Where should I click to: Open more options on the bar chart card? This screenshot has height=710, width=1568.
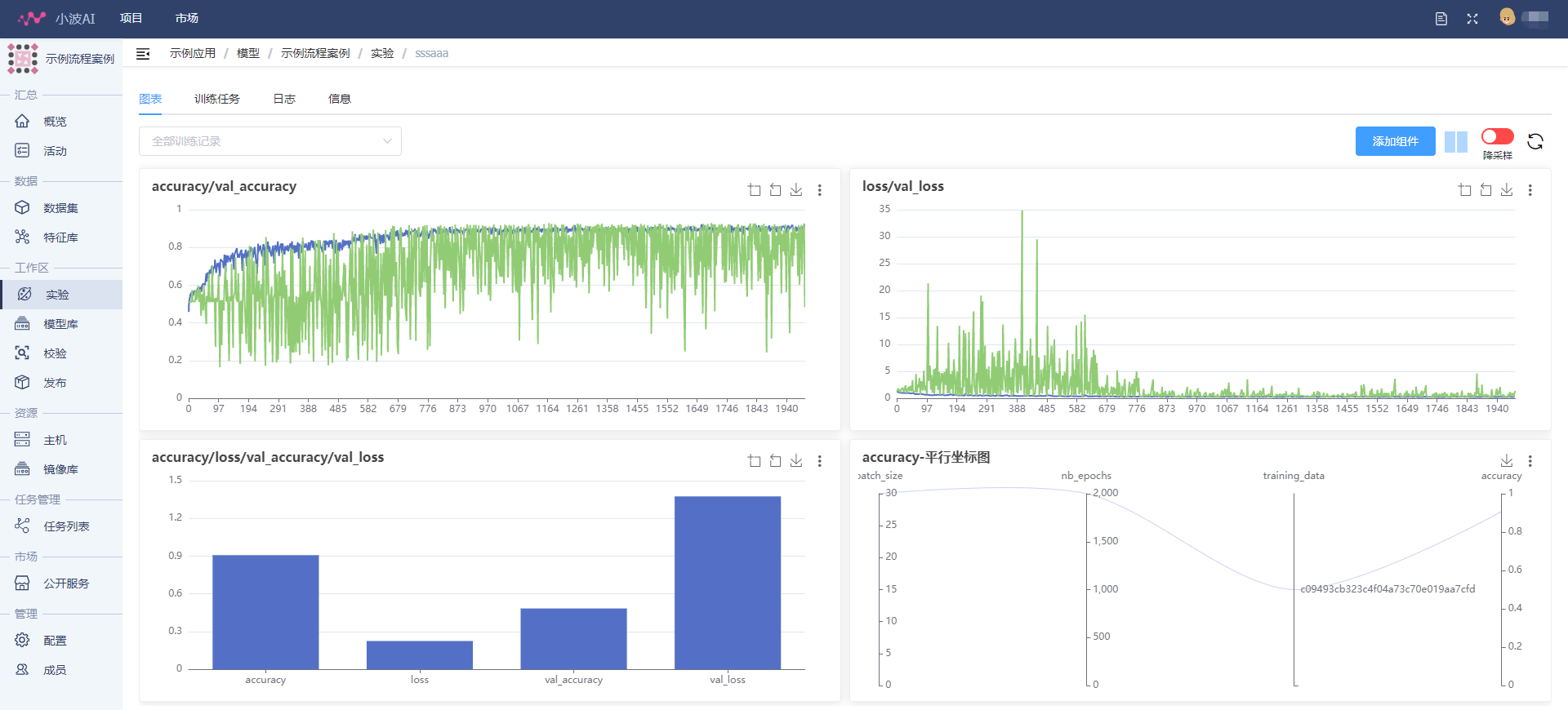[x=819, y=461]
